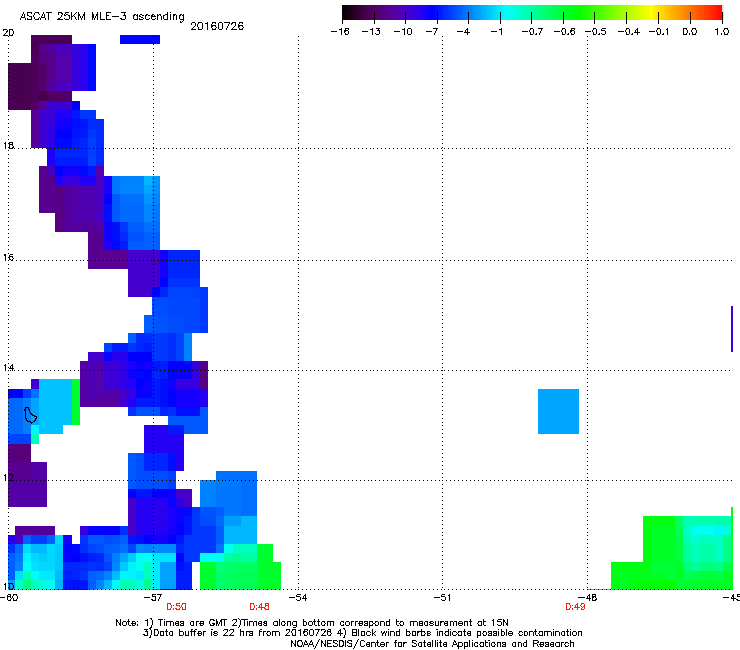The width and height of the screenshot is (740, 650).
Task: Click the small blue bar at the top near longitude -57
Action: coord(140,39)
